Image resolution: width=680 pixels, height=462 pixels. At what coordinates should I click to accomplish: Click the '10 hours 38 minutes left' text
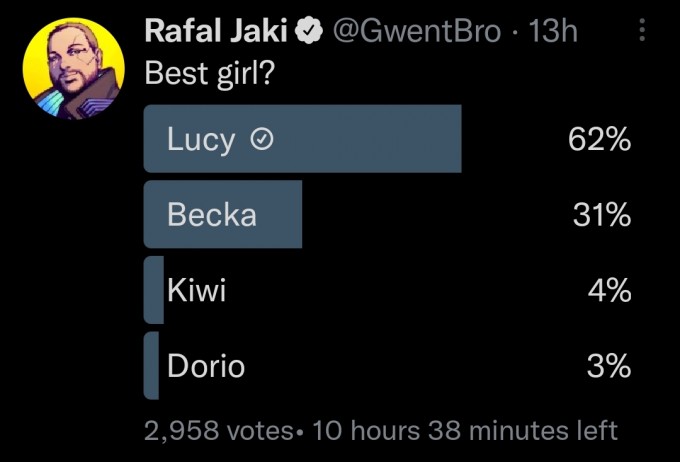click(x=464, y=430)
